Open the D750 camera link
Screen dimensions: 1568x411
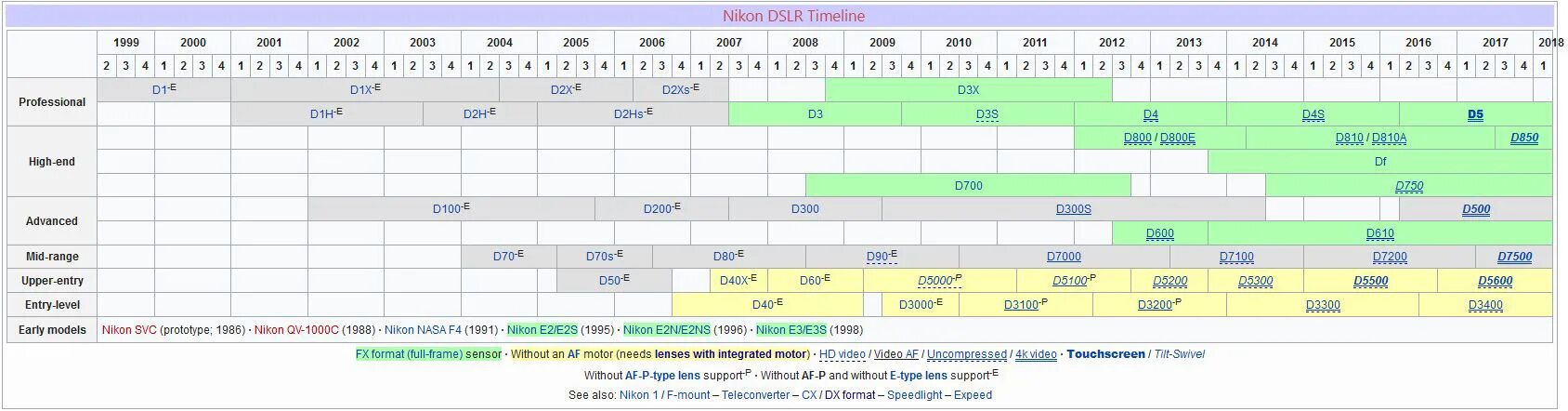coord(1409,186)
